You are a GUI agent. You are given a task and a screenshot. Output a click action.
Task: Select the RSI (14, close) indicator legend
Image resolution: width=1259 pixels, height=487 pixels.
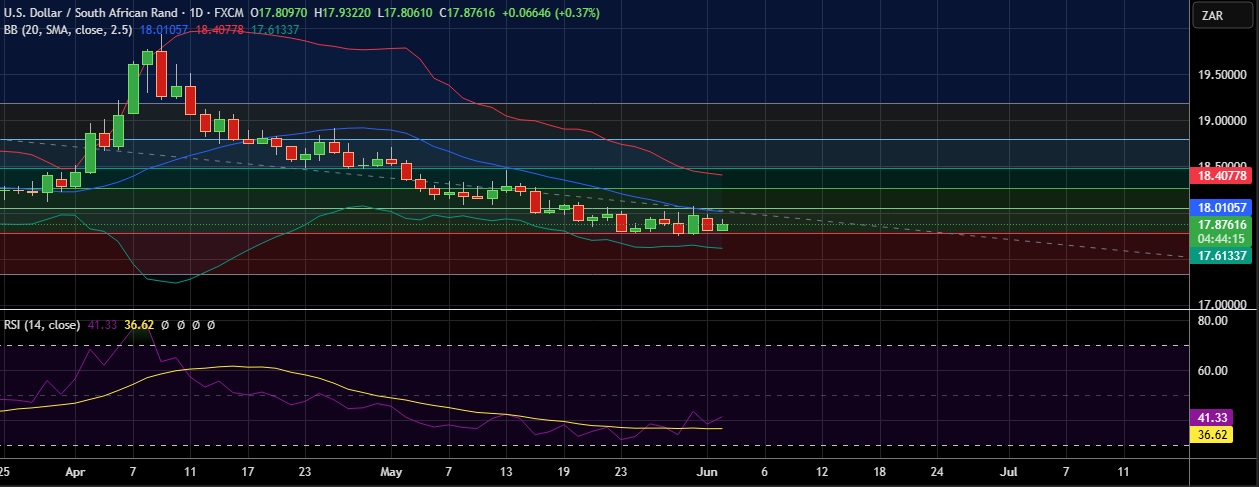point(42,325)
